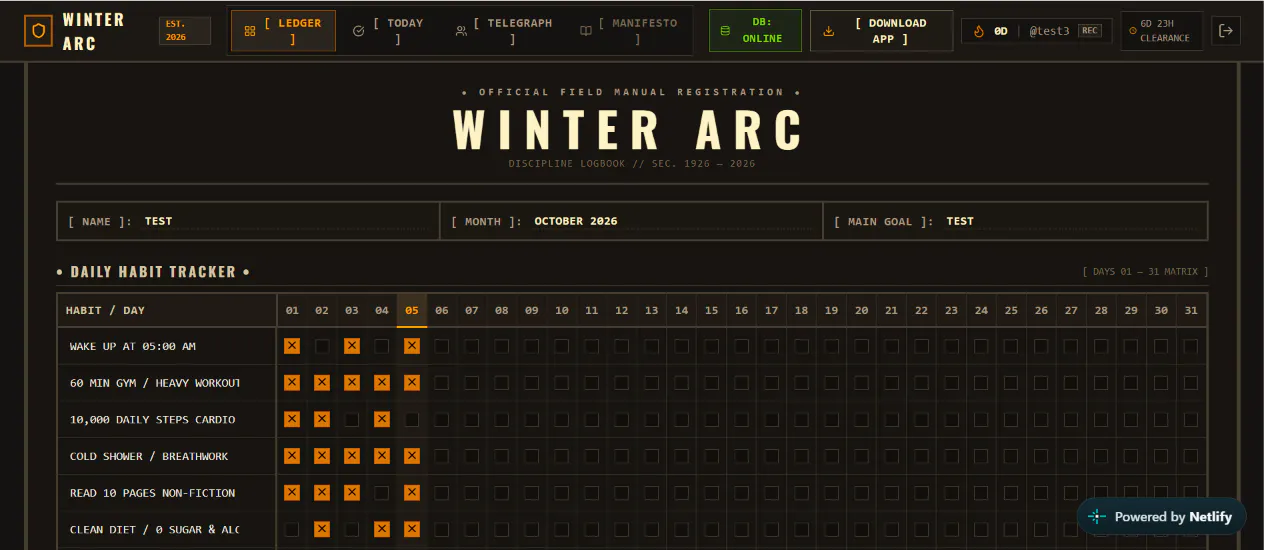The height and width of the screenshot is (550, 1264).
Task: Check Wake Up at 05:00 AM day 31
Action: point(1191,346)
